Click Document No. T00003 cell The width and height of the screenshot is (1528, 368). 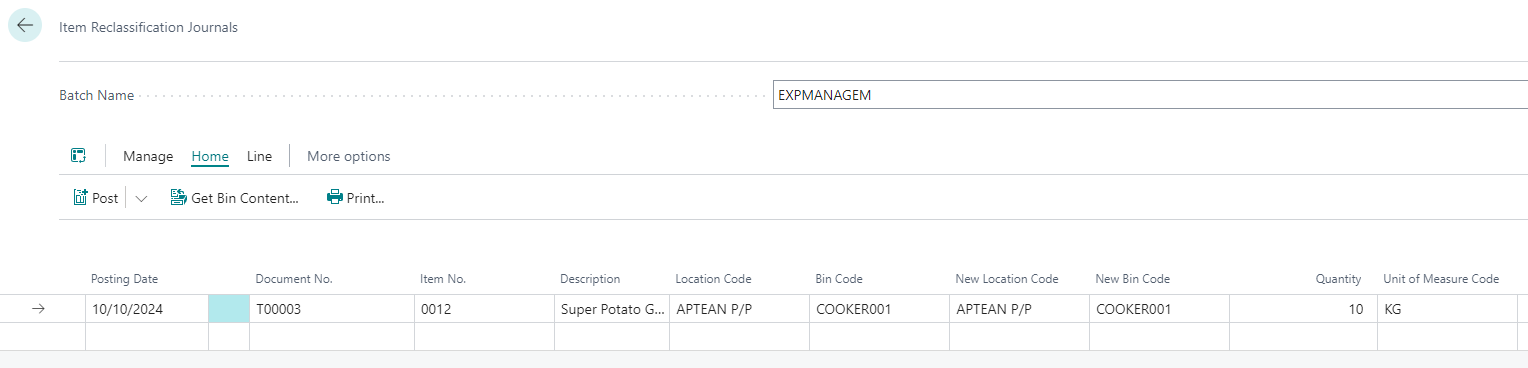click(x=332, y=309)
